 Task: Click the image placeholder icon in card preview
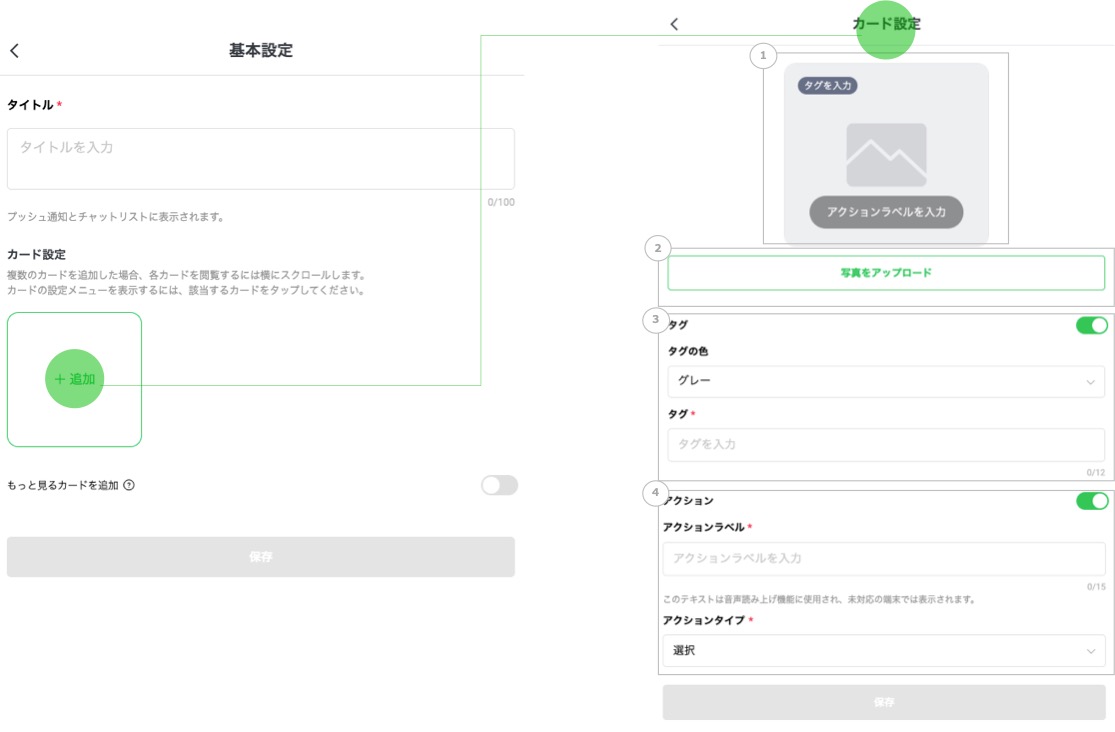pos(886,155)
